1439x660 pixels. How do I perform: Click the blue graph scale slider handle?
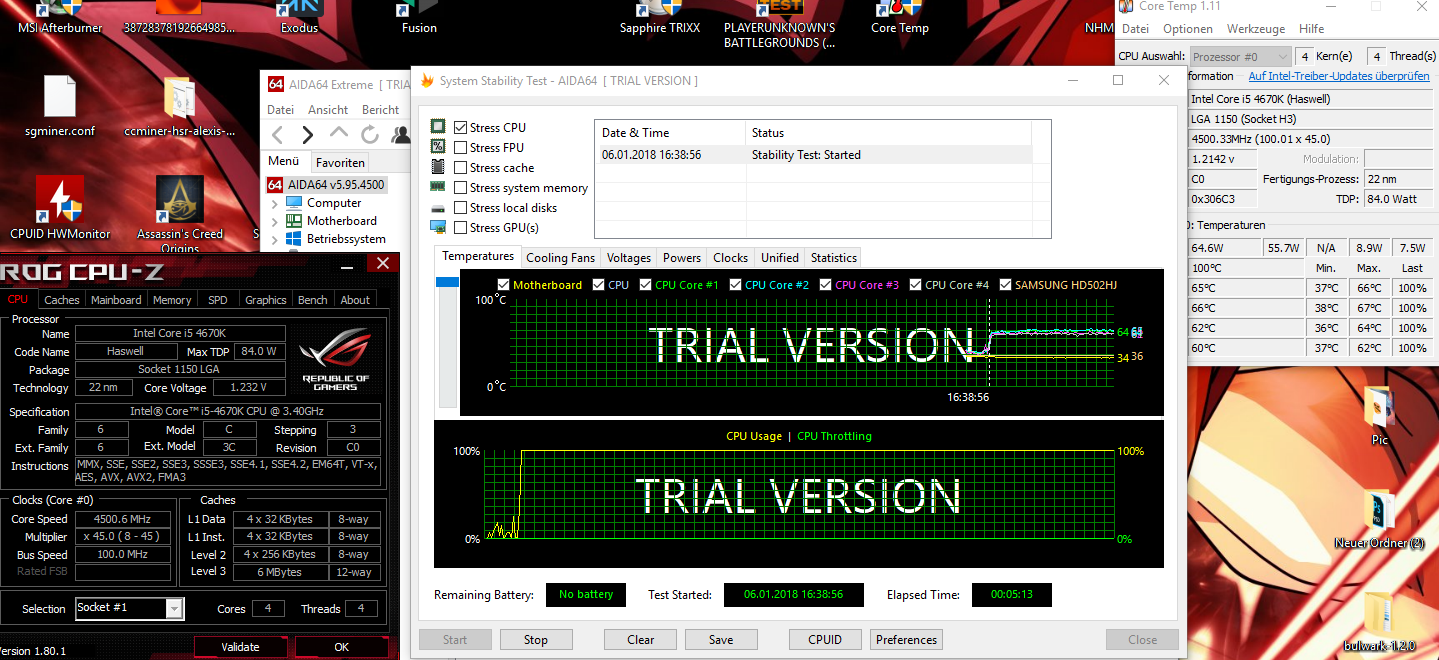(x=447, y=284)
